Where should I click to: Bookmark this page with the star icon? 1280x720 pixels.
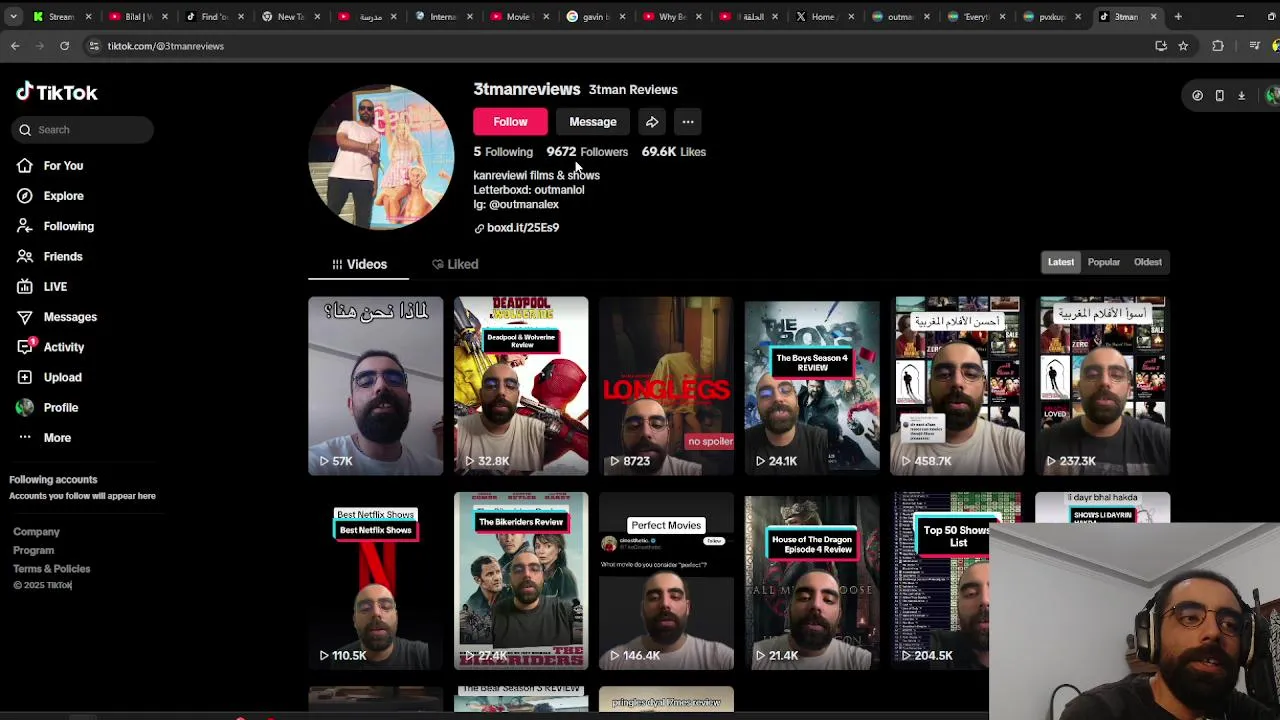(x=1183, y=46)
